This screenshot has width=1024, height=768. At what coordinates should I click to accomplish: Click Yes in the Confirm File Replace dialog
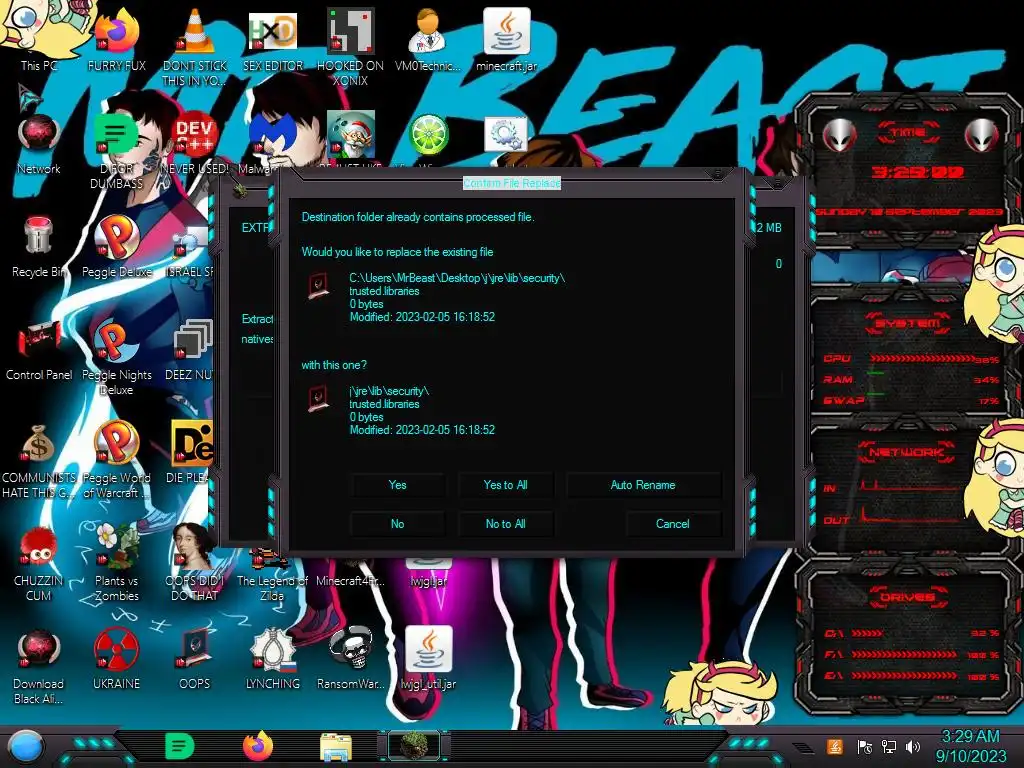(397, 485)
